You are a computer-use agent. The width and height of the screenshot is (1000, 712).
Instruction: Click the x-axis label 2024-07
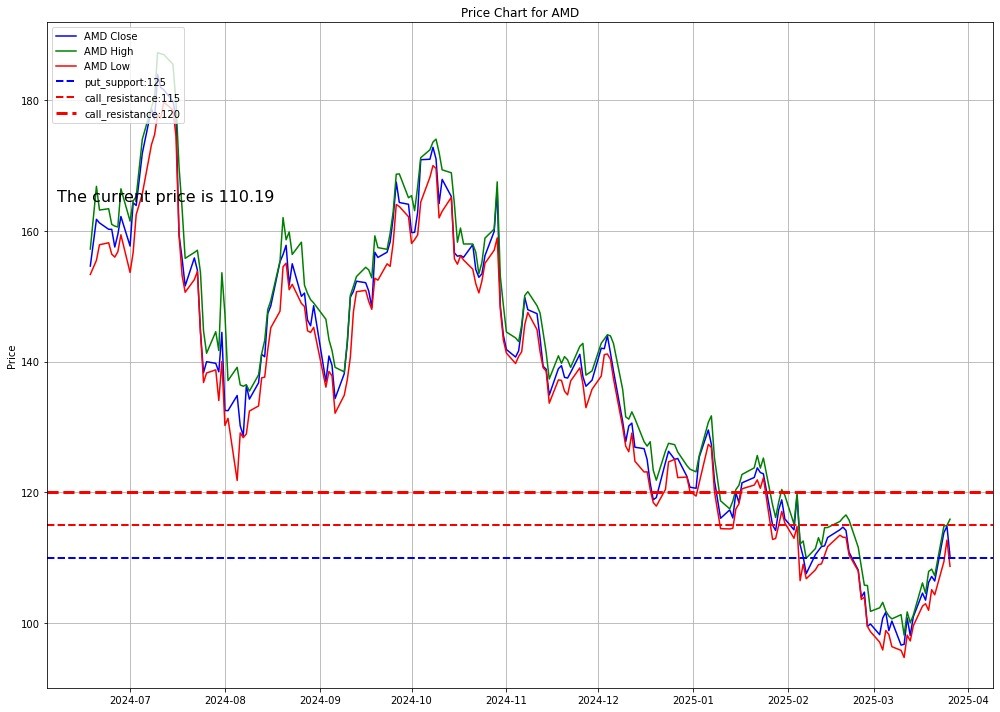[x=130, y=700]
